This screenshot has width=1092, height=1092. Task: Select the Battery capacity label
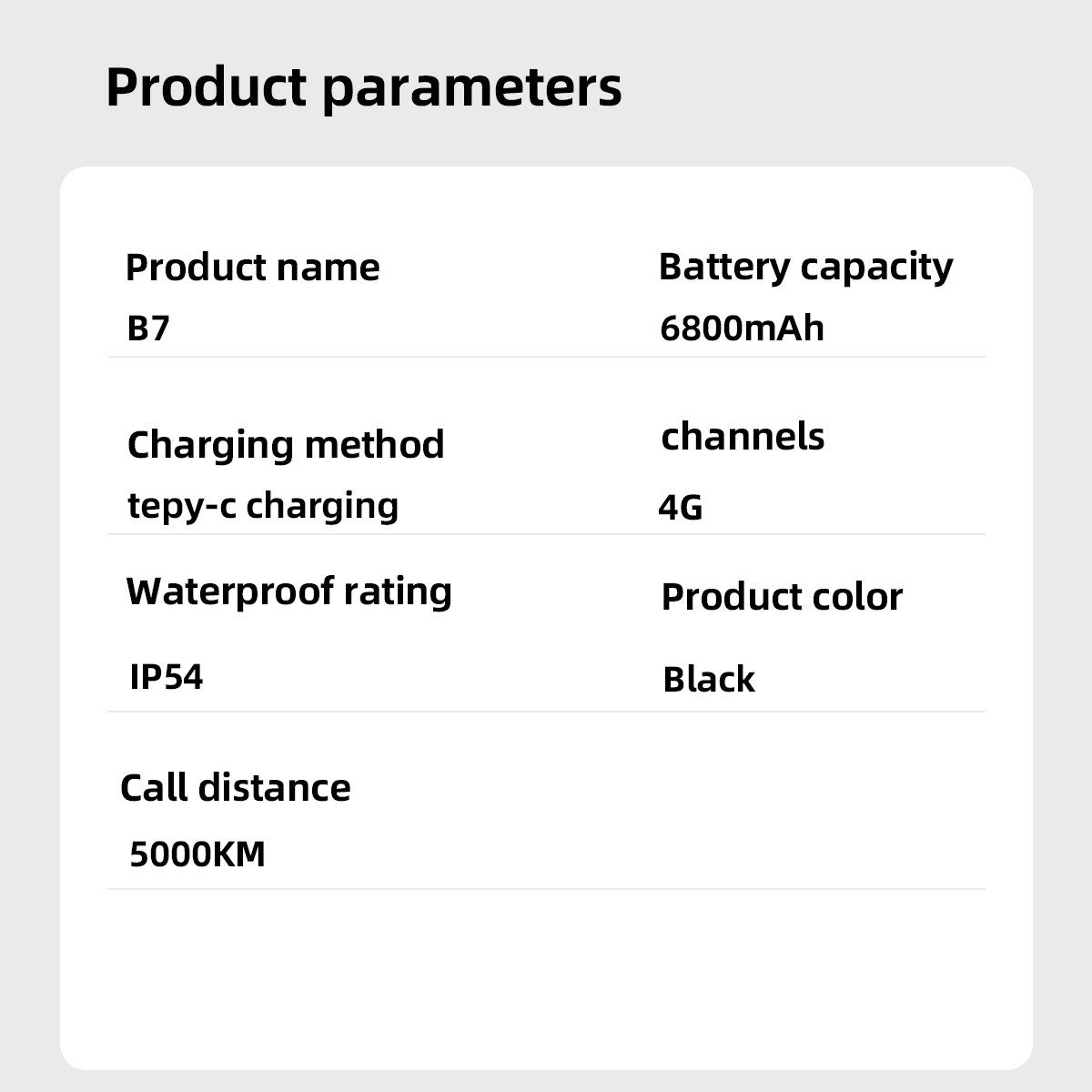pos(805,268)
